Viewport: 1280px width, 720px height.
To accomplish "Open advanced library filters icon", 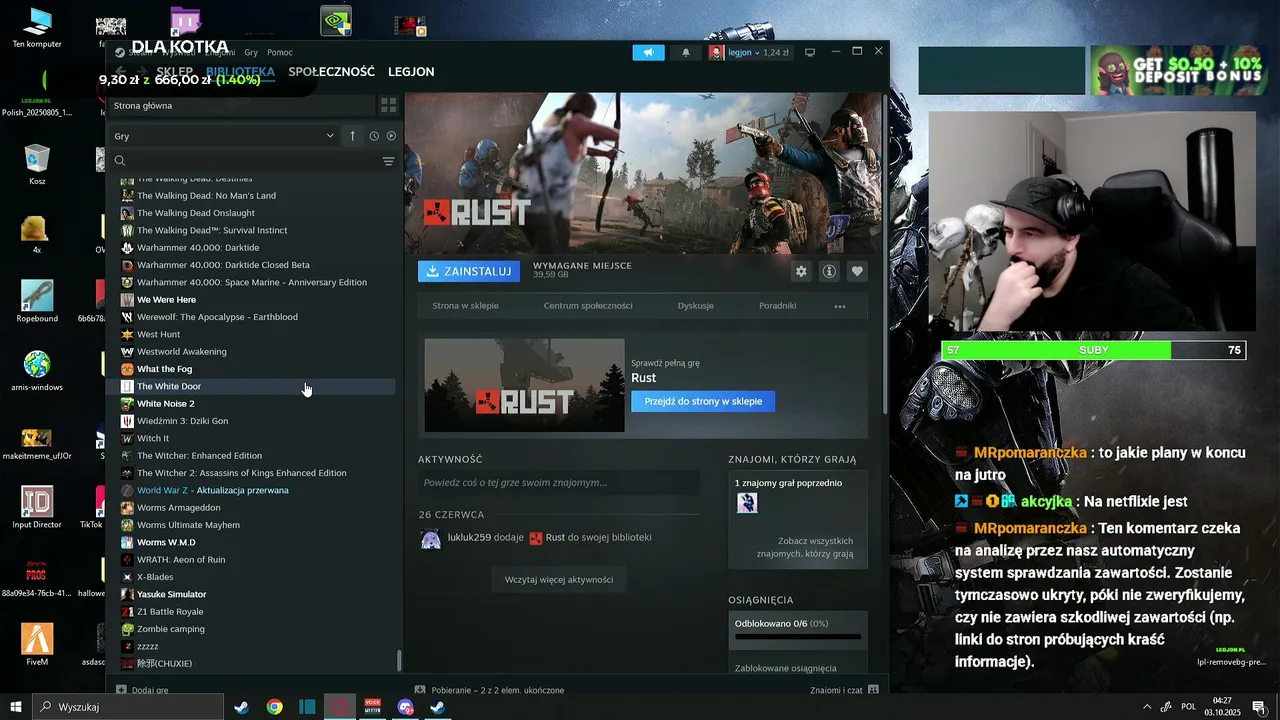I will tap(388, 161).
